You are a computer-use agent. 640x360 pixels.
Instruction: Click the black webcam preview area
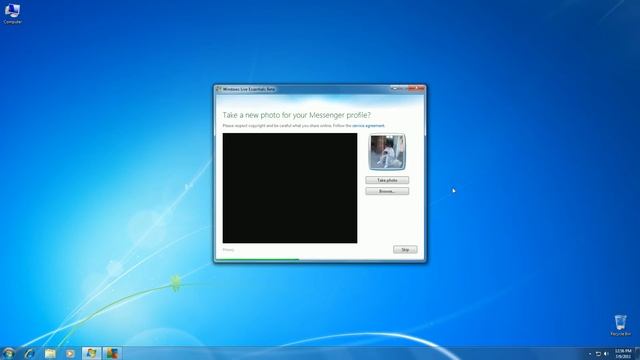(x=290, y=188)
